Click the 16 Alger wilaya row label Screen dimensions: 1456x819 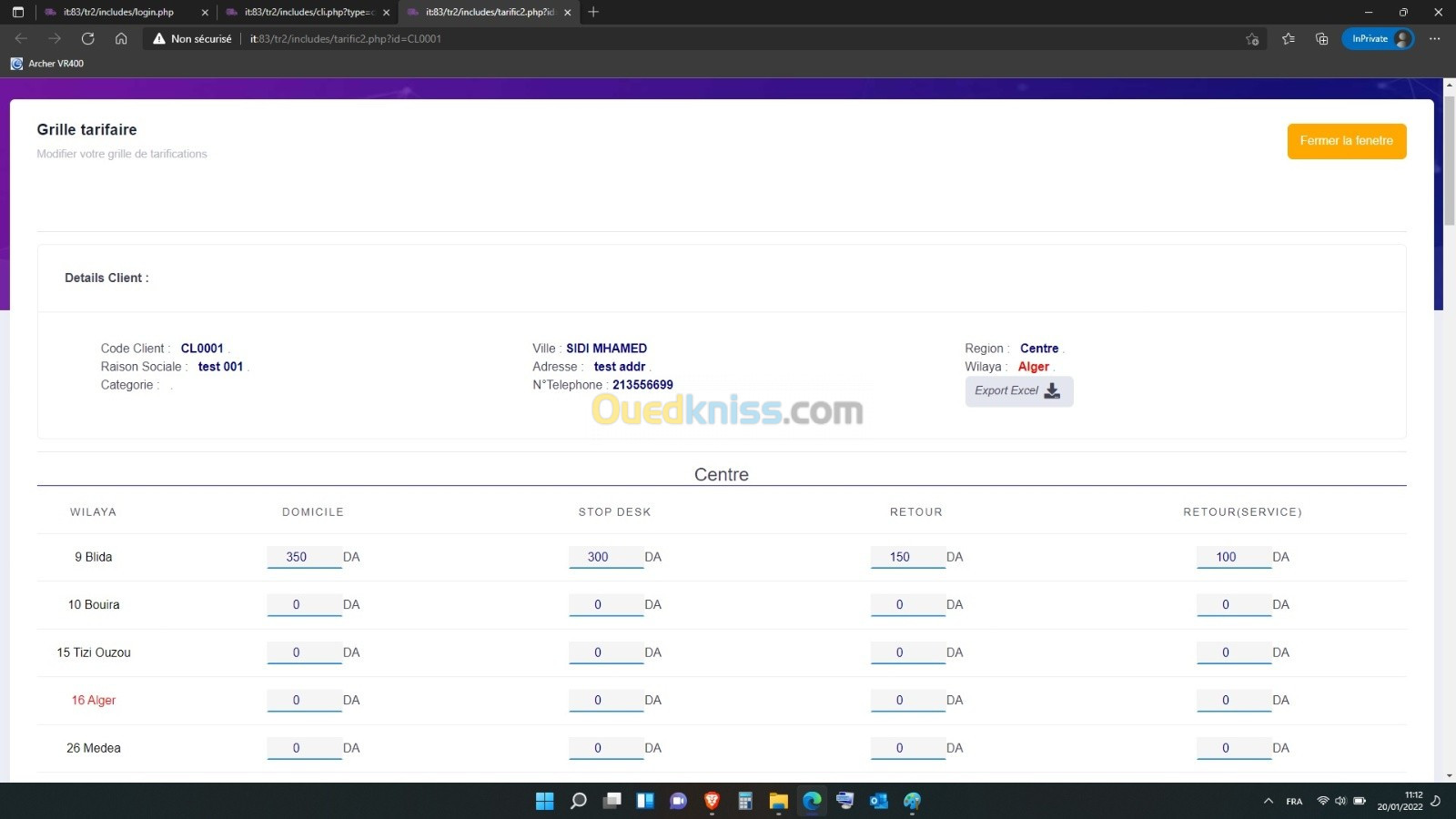point(94,700)
